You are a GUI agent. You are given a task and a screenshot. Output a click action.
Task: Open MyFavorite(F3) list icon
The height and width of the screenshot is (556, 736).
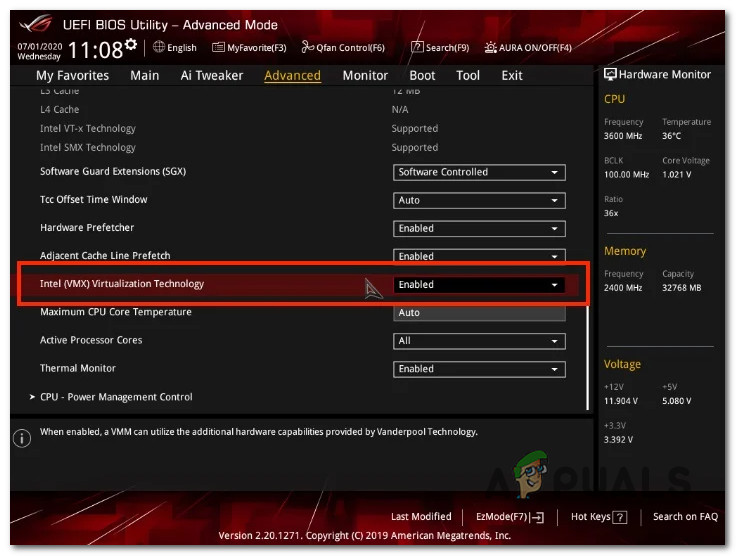coord(218,47)
